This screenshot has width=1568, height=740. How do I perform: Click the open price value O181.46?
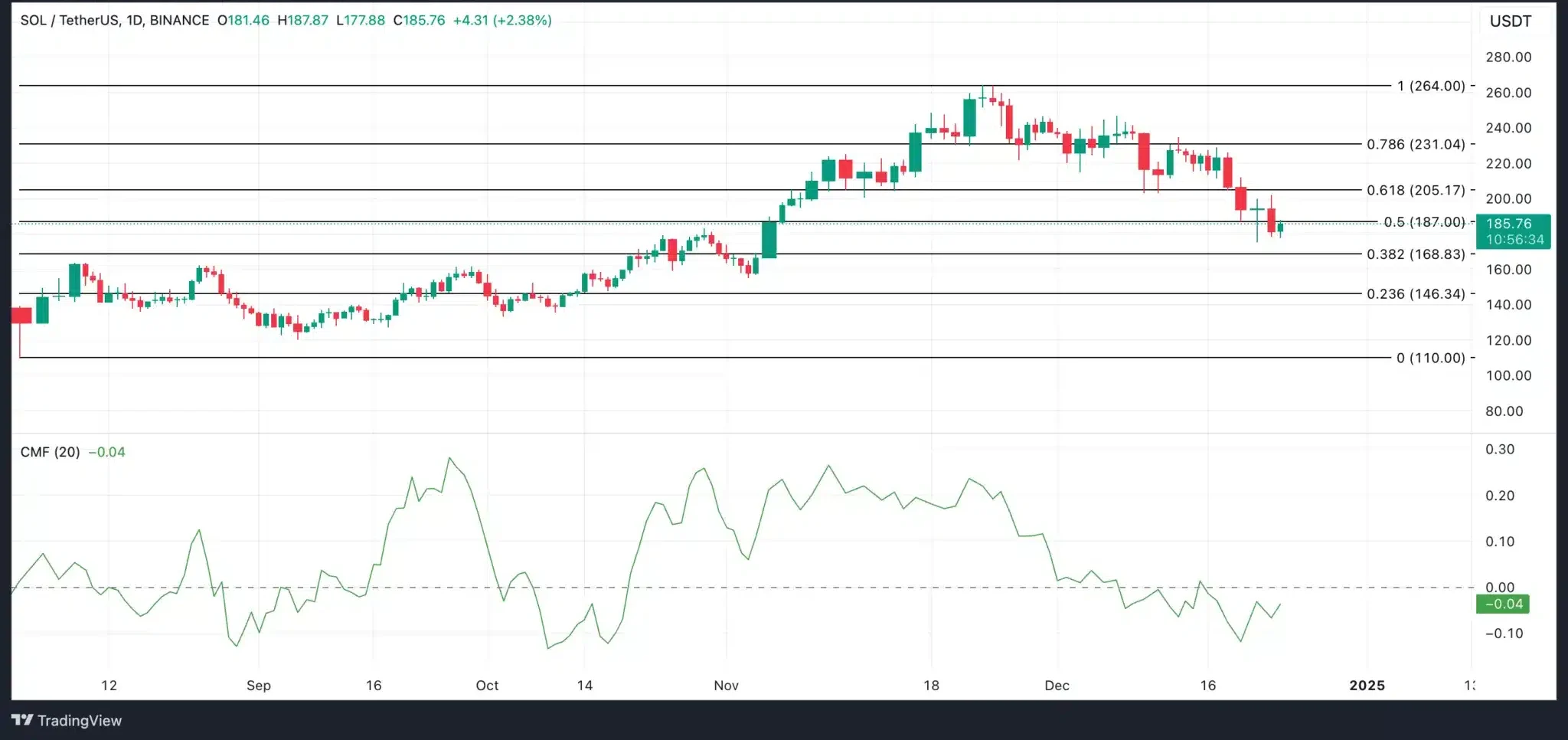(243, 21)
